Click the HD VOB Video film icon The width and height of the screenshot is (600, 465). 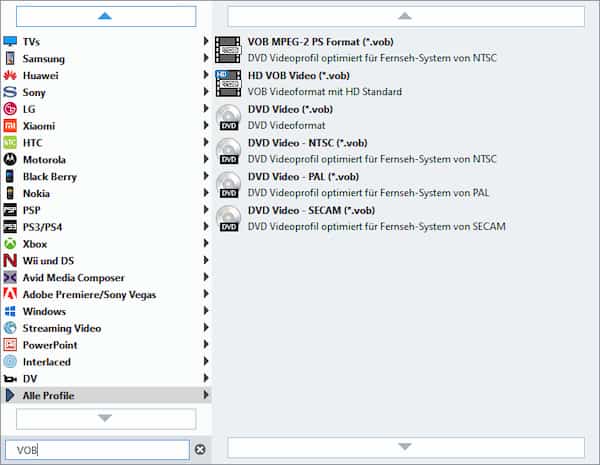tap(228, 83)
